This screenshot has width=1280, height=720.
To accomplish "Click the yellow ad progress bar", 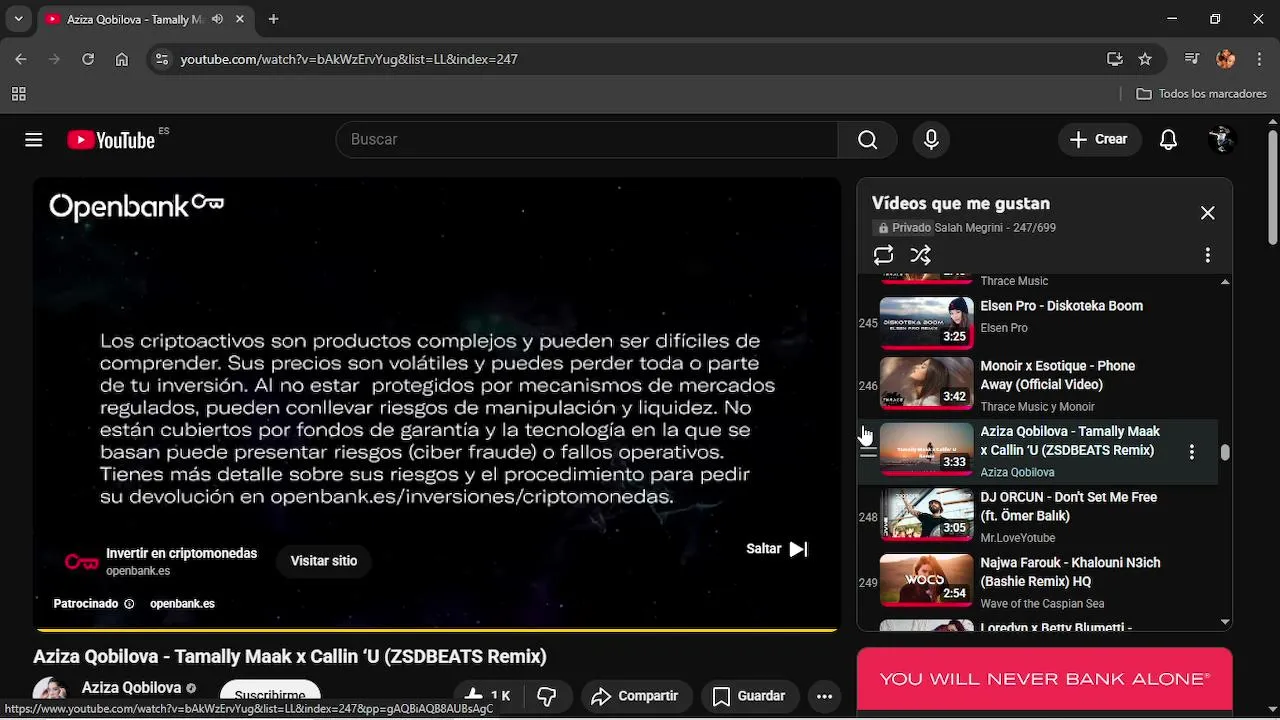I will click(436, 630).
